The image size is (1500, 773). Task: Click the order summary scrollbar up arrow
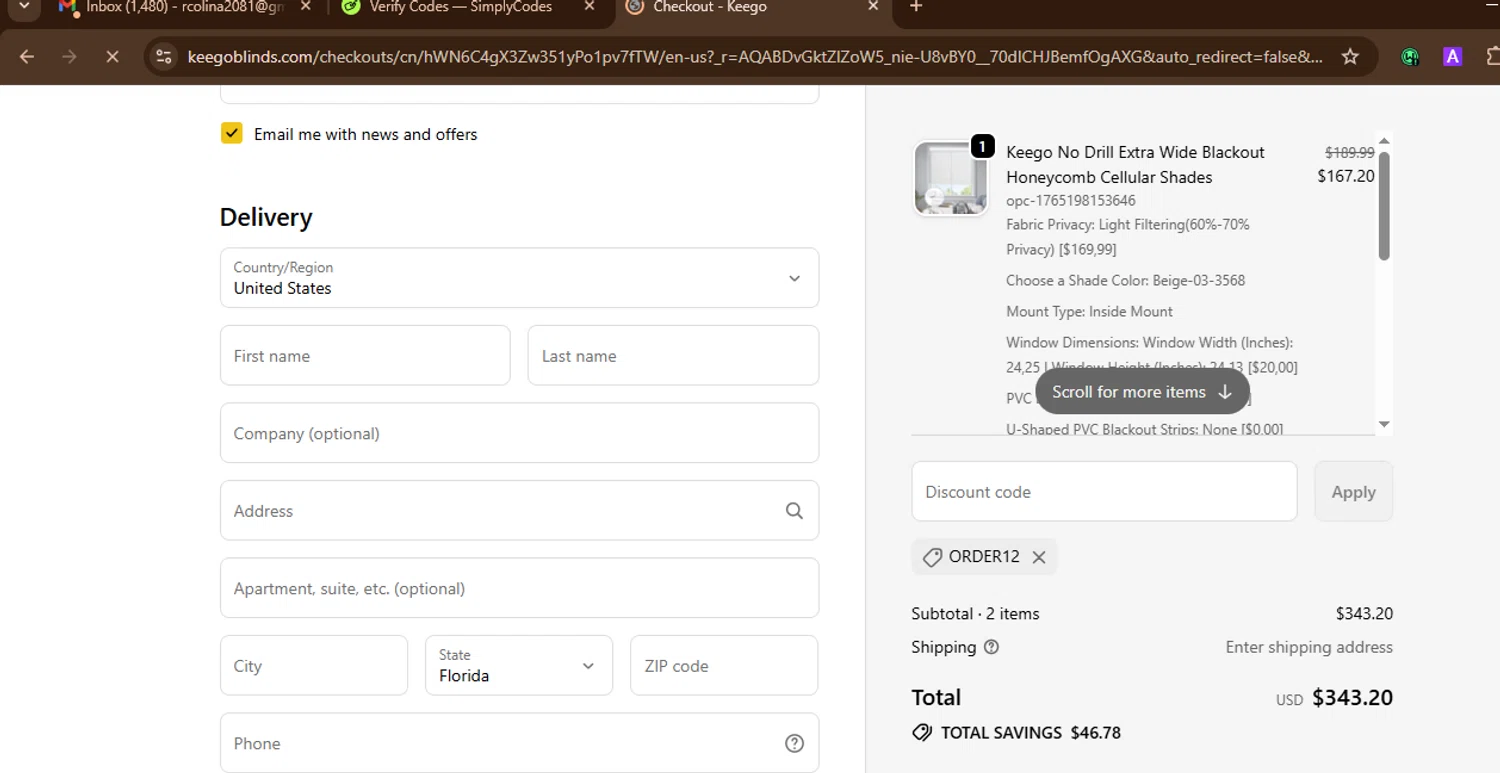point(1384,141)
